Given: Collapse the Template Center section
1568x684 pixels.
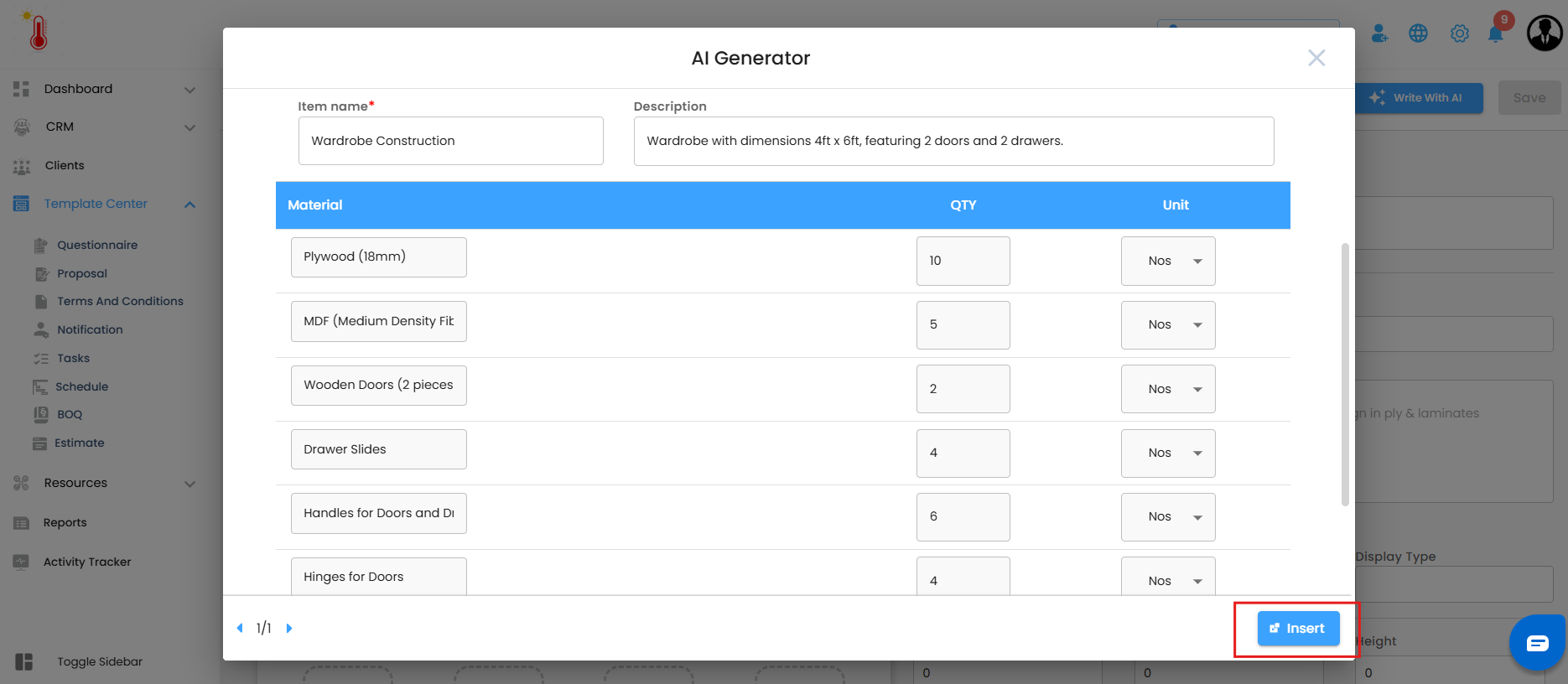Looking at the screenshot, I should click(190, 205).
